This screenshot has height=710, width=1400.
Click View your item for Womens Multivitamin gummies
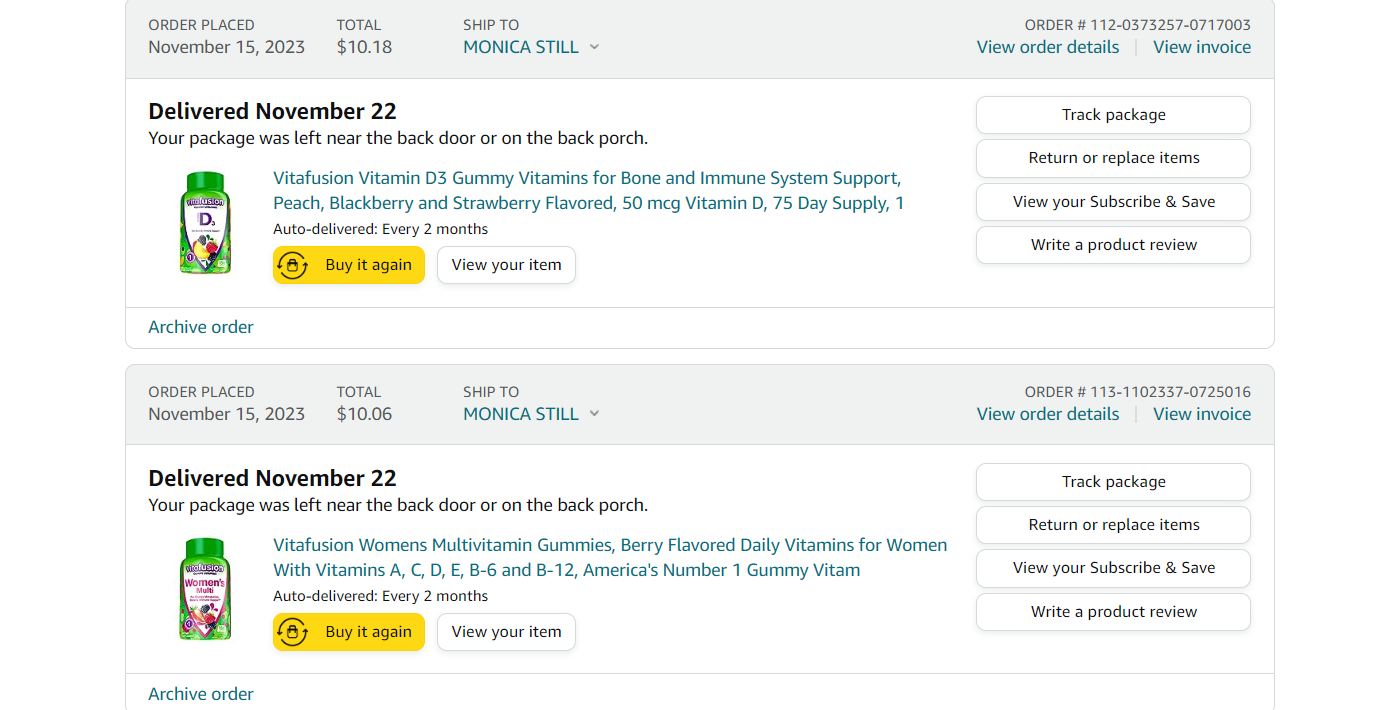click(x=506, y=632)
